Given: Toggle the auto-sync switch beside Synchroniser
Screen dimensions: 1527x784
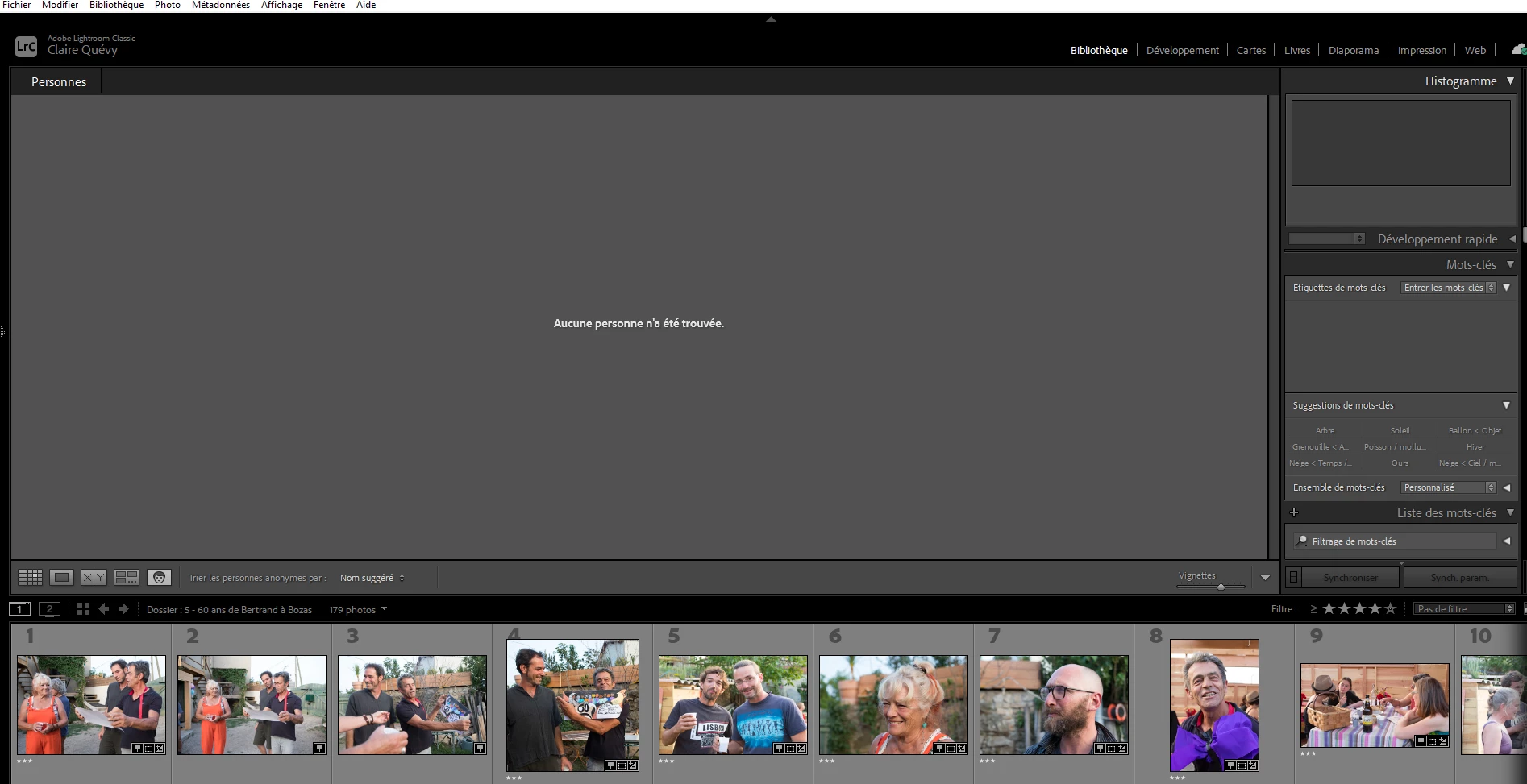Looking at the screenshot, I should 1294,577.
